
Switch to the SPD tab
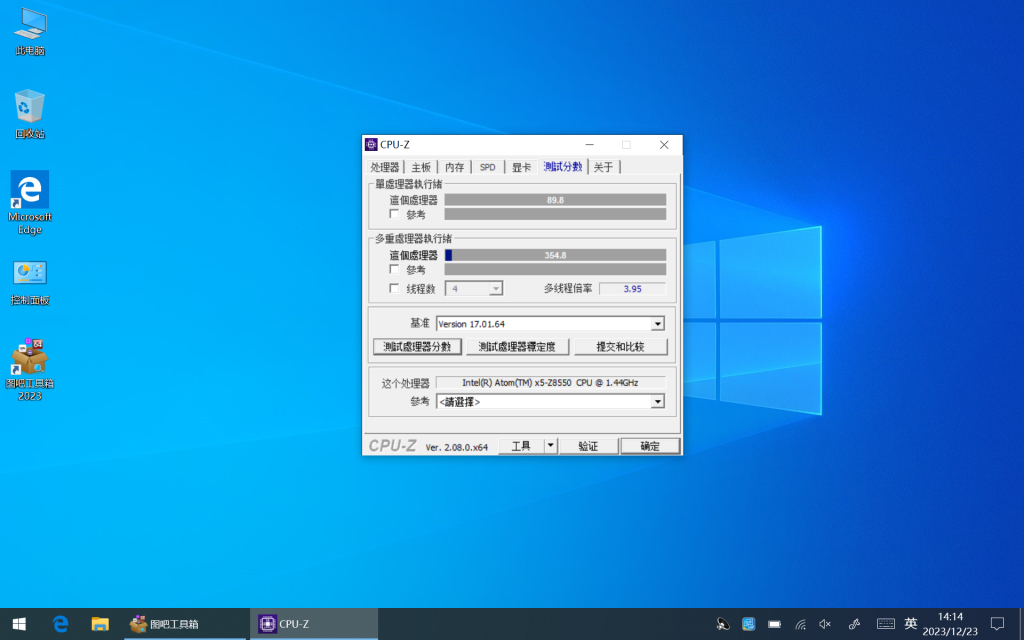(487, 167)
